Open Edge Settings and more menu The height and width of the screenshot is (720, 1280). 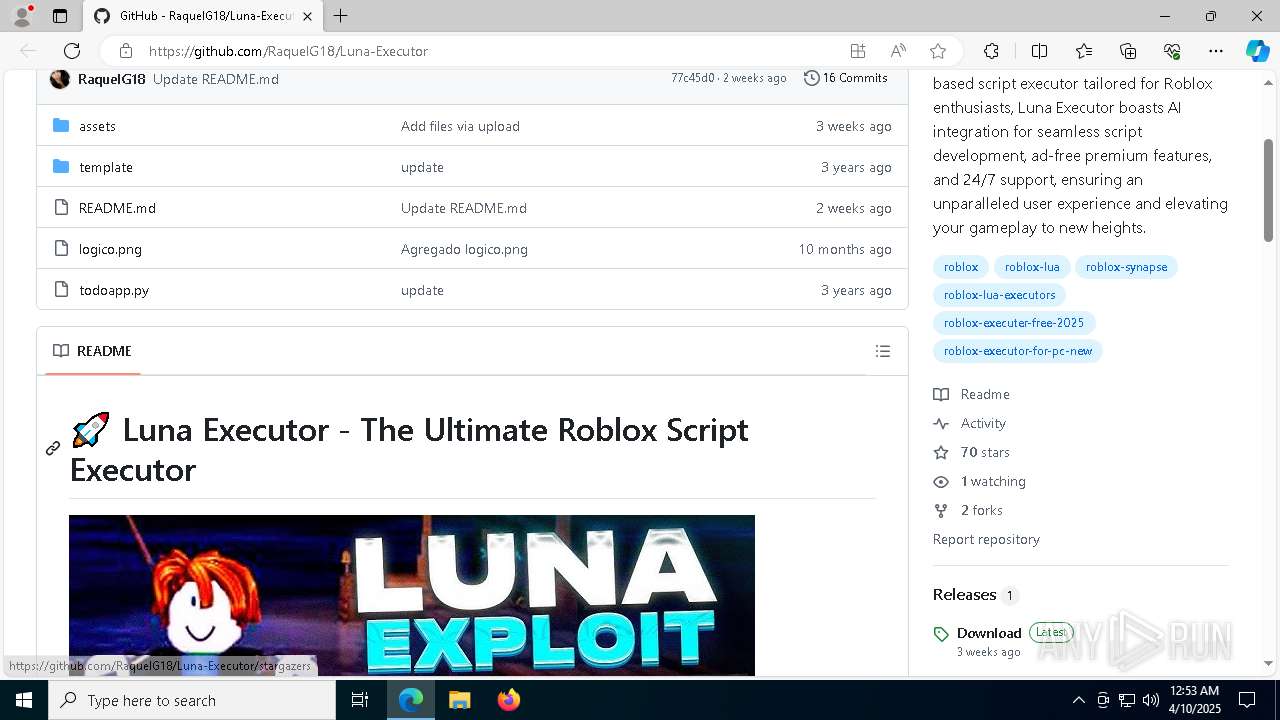pos(1216,51)
